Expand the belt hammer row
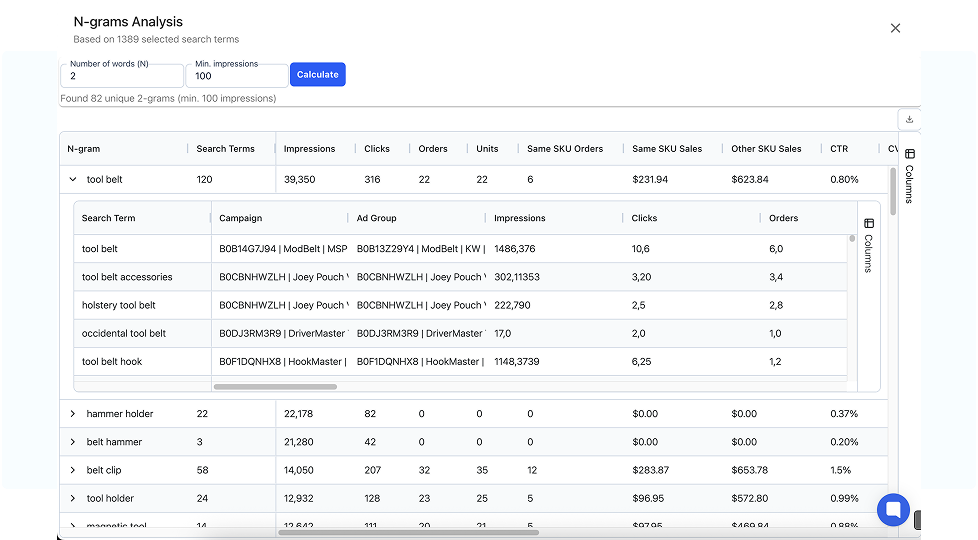This screenshot has width=978, height=540. point(73,442)
